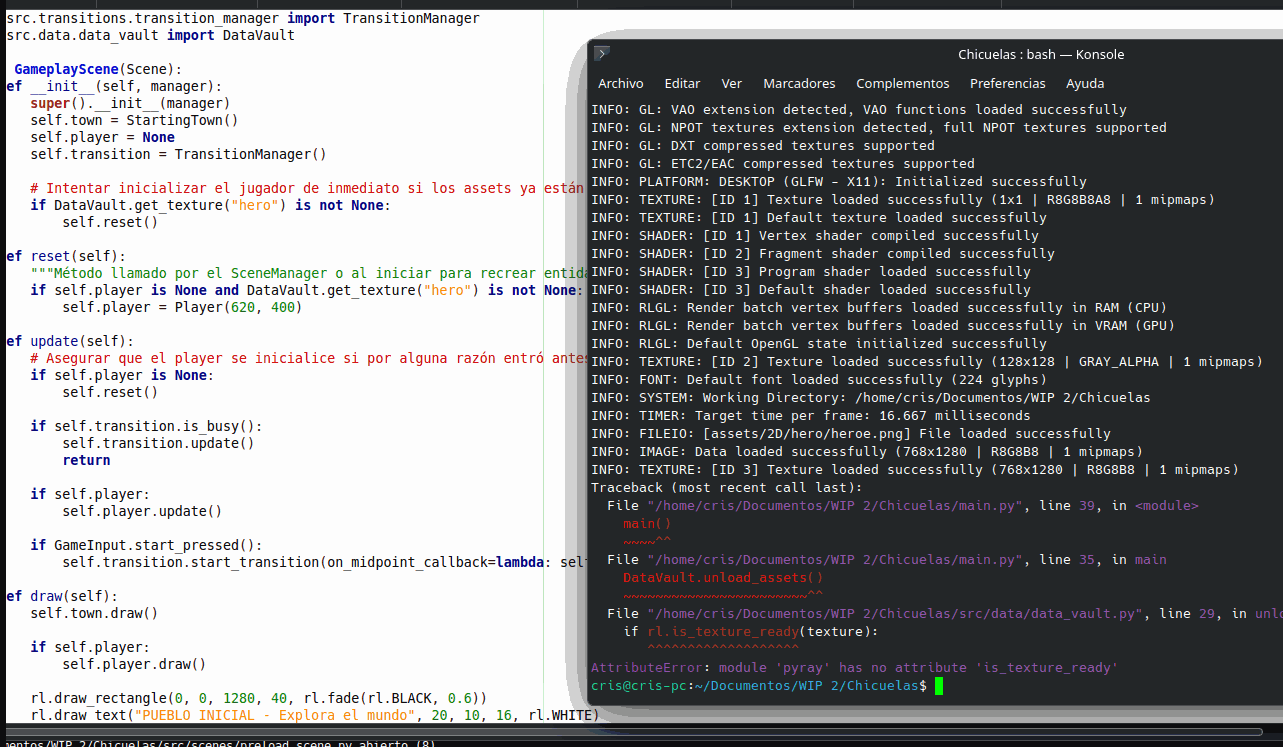
Task: Click the 'Render batch vertex buffers ... VRAM (GPU)' line
Action: [883, 326]
